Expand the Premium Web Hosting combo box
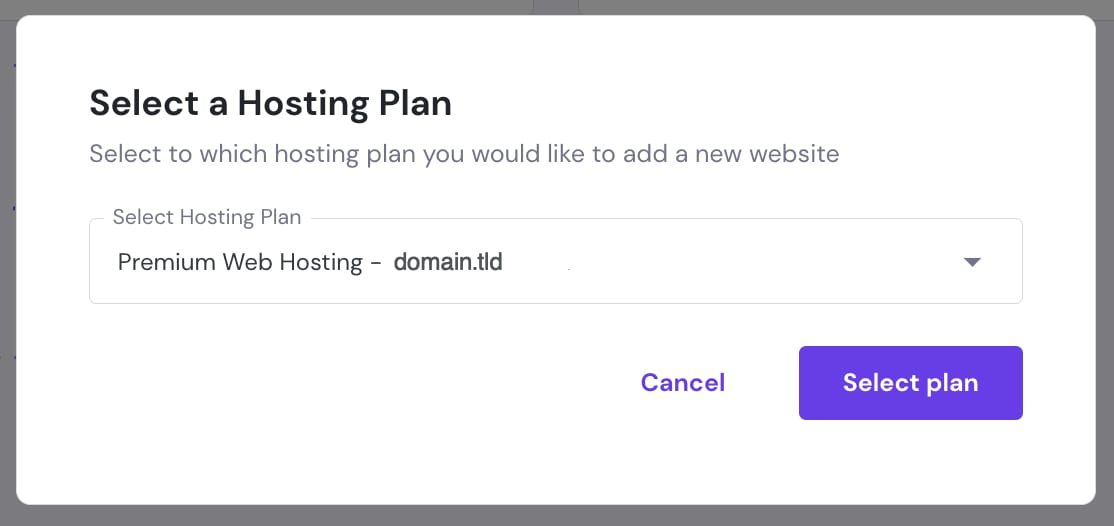 pyautogui.click(x=700, y=262)
